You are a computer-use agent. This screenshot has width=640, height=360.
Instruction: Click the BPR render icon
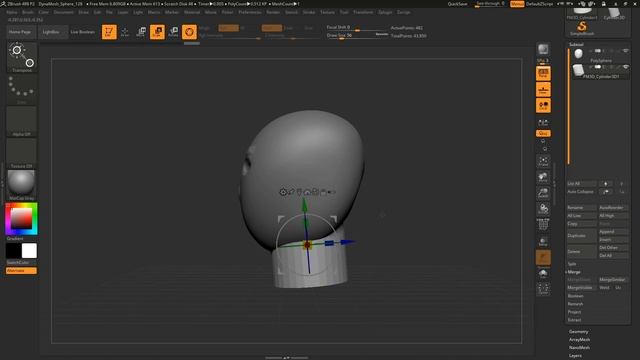543,50
